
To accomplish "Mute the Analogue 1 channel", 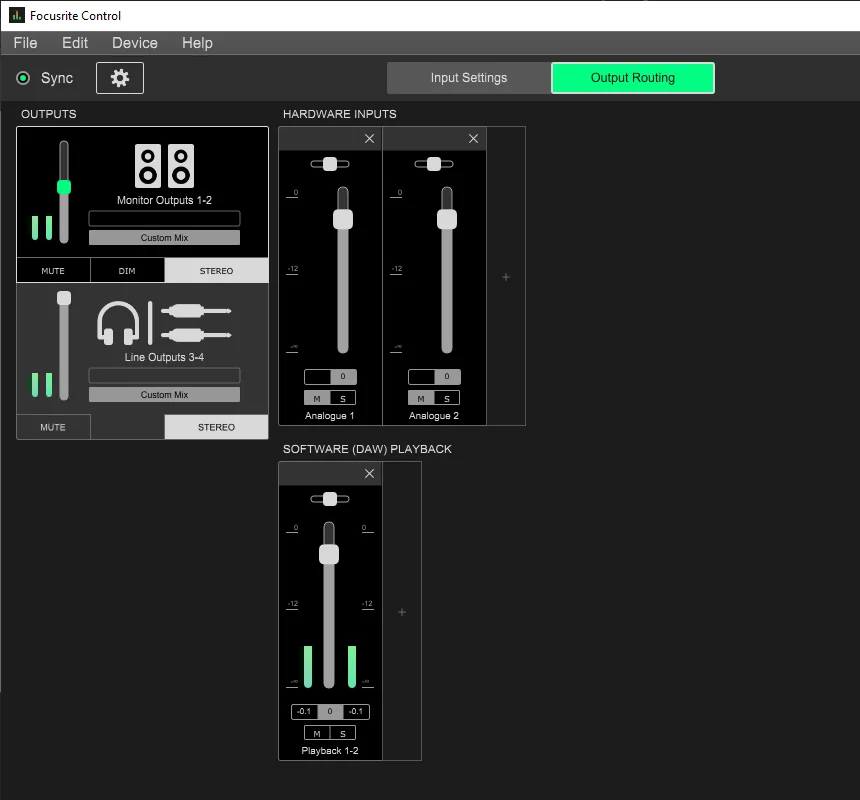I will [317, 398].
